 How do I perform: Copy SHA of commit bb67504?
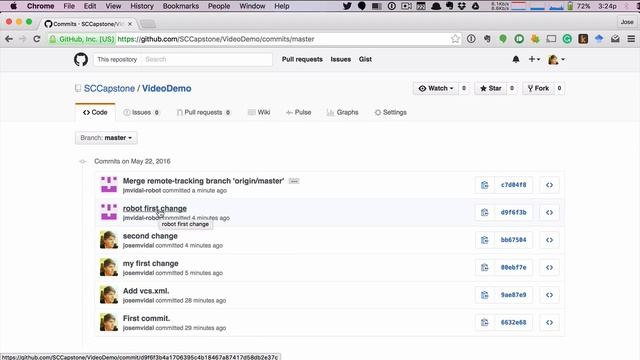tap(484, 240)
